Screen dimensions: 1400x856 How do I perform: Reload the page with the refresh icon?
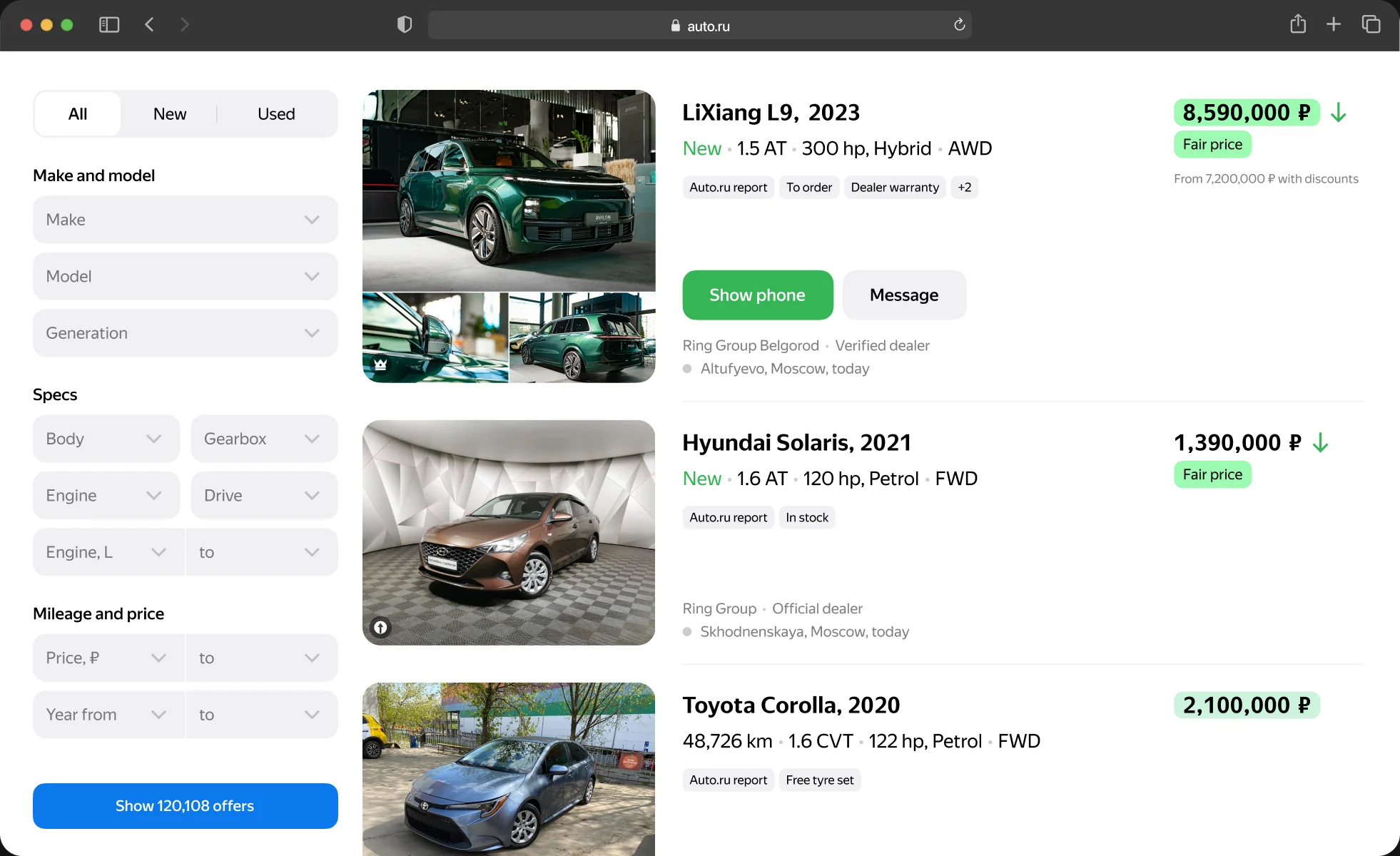960,25
